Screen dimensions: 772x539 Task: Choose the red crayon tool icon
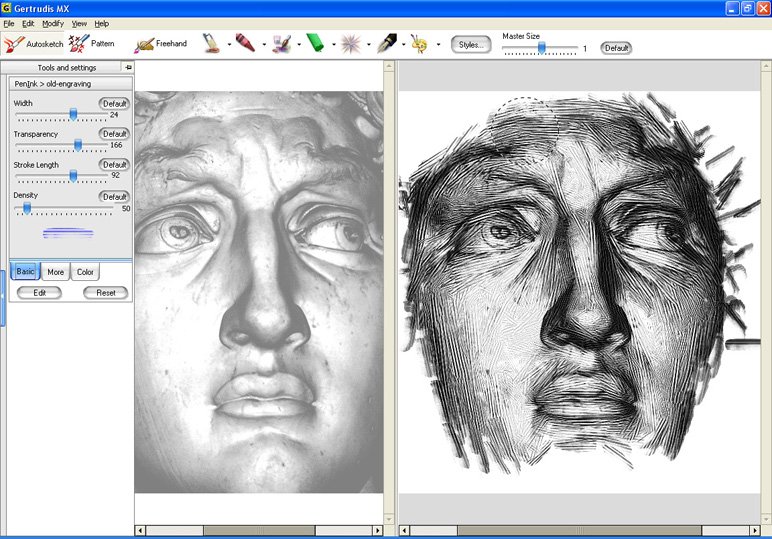click(x=245, y=44)
